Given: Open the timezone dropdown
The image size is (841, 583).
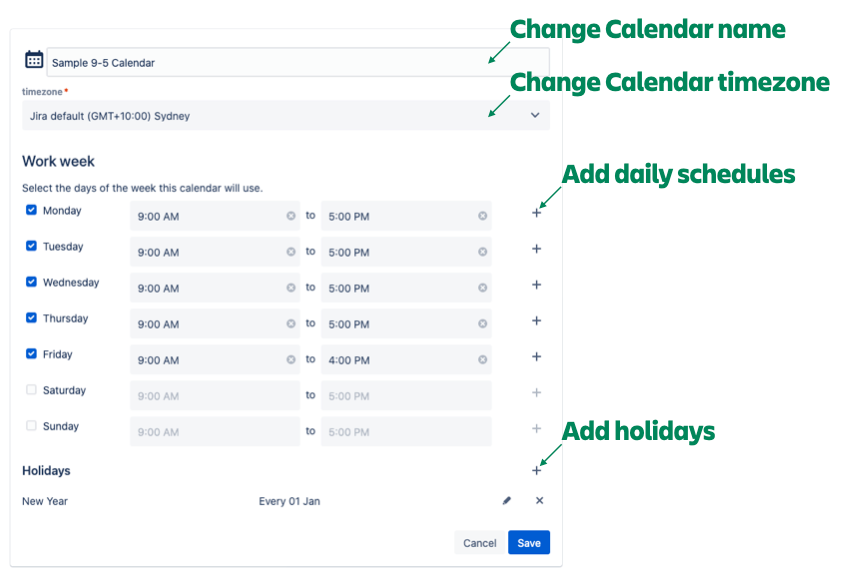Looking at the screenshot, I should [286, 116].
